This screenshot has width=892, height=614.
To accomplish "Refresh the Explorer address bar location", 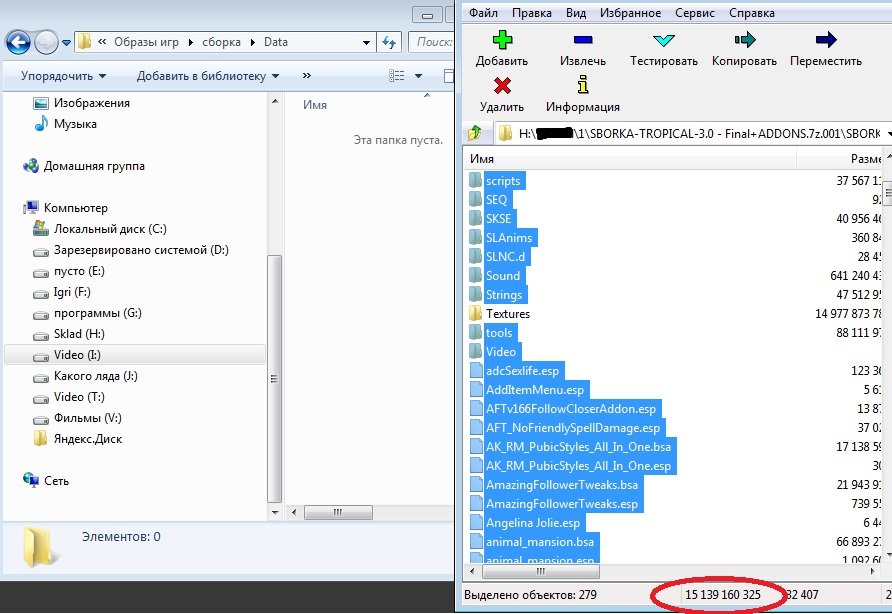I will [x=390, y=42].
